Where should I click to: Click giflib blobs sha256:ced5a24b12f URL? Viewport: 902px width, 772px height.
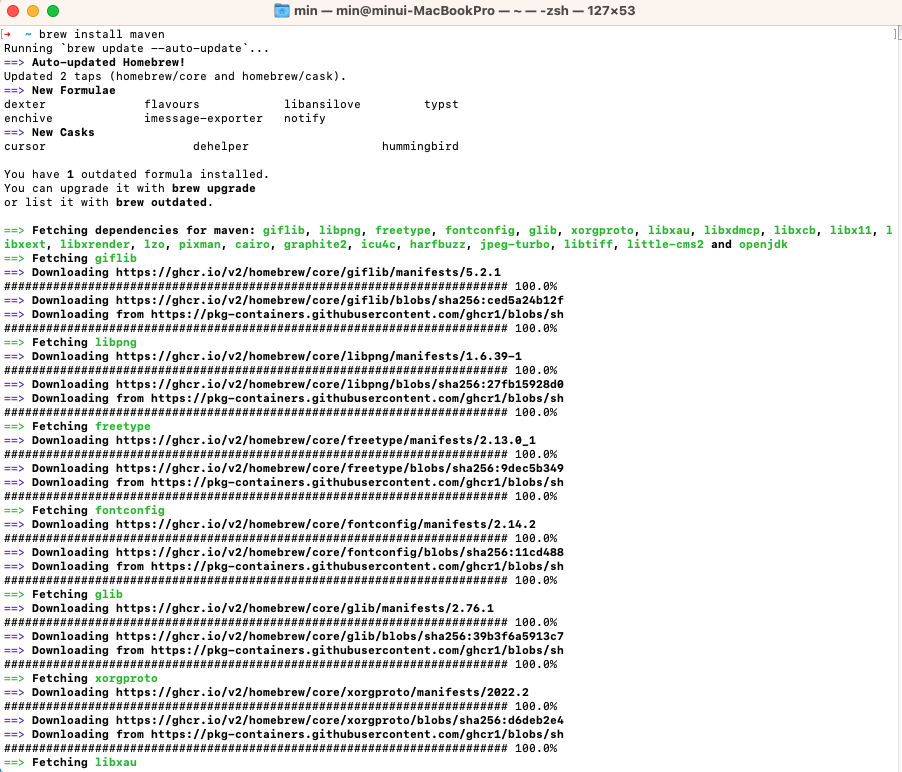339,300
